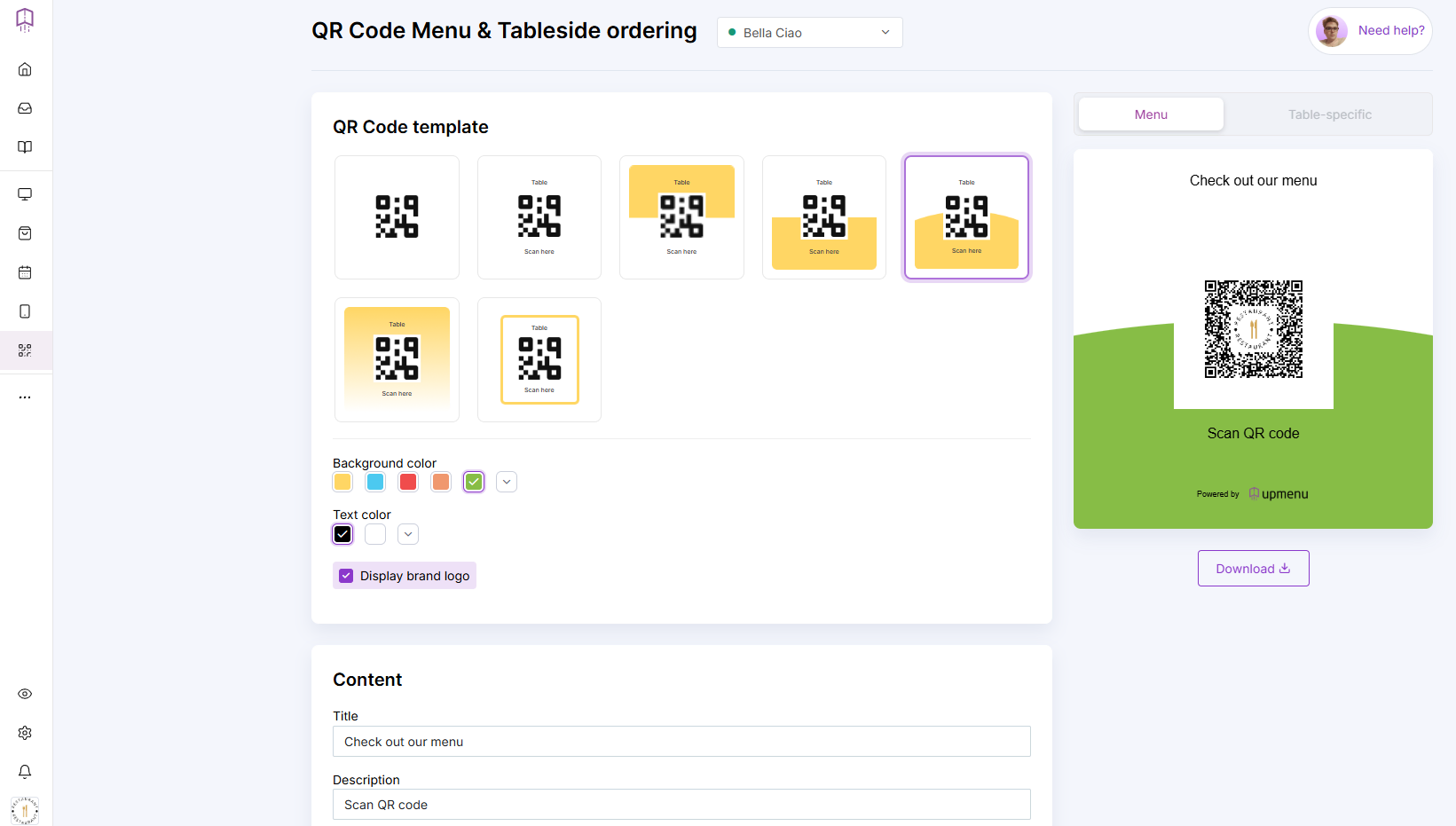Click the Need help? link
This screenshot has width=1456, height=826.
pyautogui.click(x=1391, y=30)
